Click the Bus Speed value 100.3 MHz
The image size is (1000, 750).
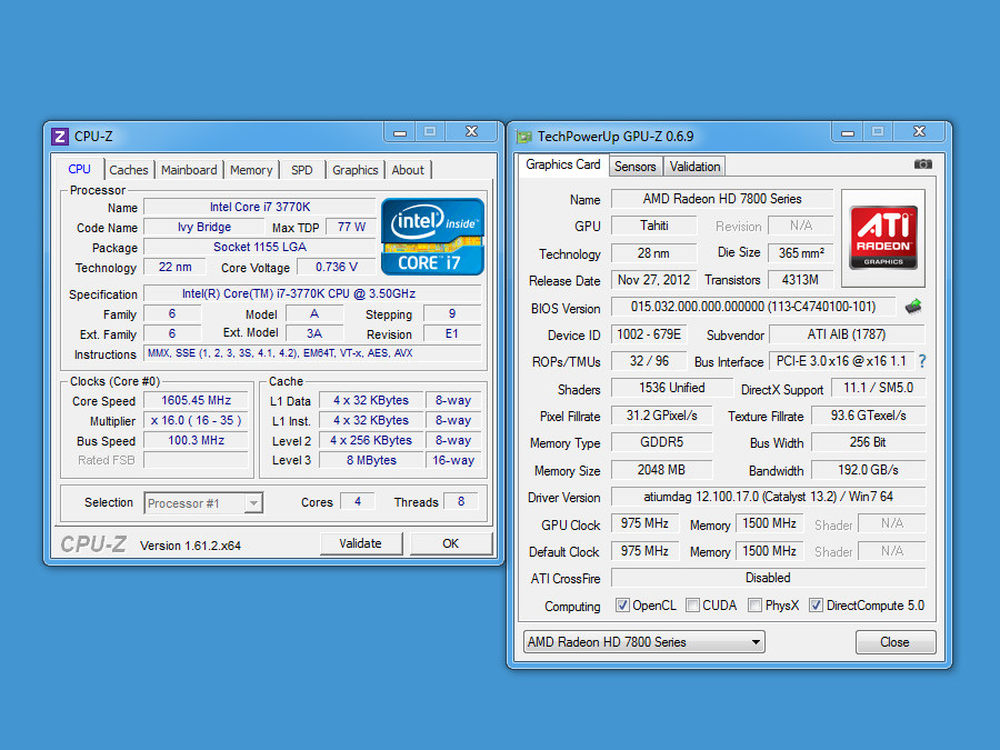click(196, 440)
